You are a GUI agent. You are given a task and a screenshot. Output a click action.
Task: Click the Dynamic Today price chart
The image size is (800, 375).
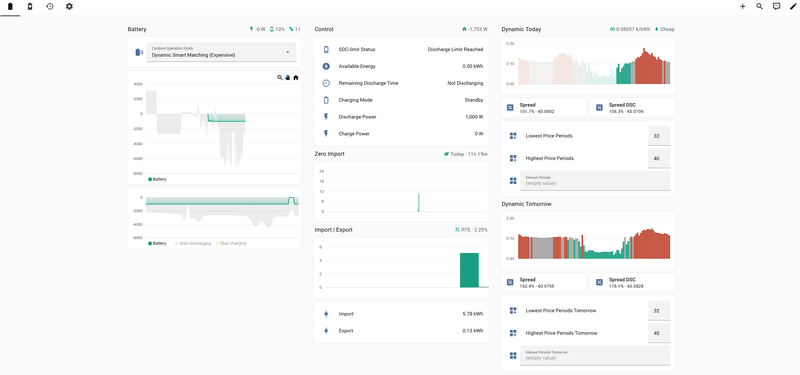588,65
